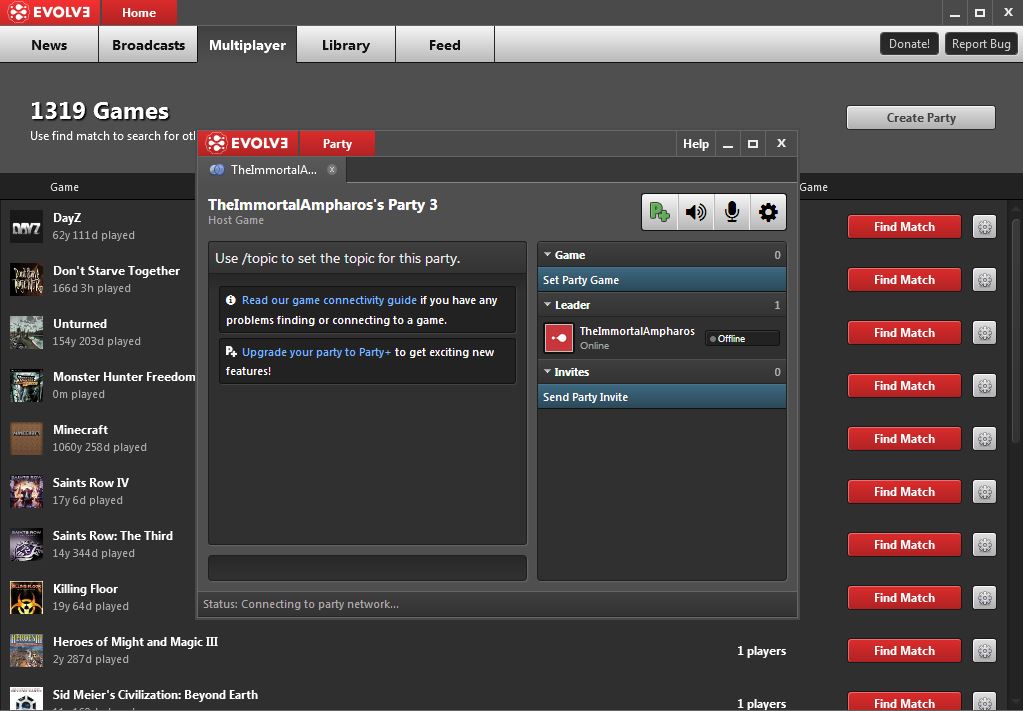The image size is (1023, 711).
Task: Open settings gear for Heroes of Might and Magic III
Action: 985,650
